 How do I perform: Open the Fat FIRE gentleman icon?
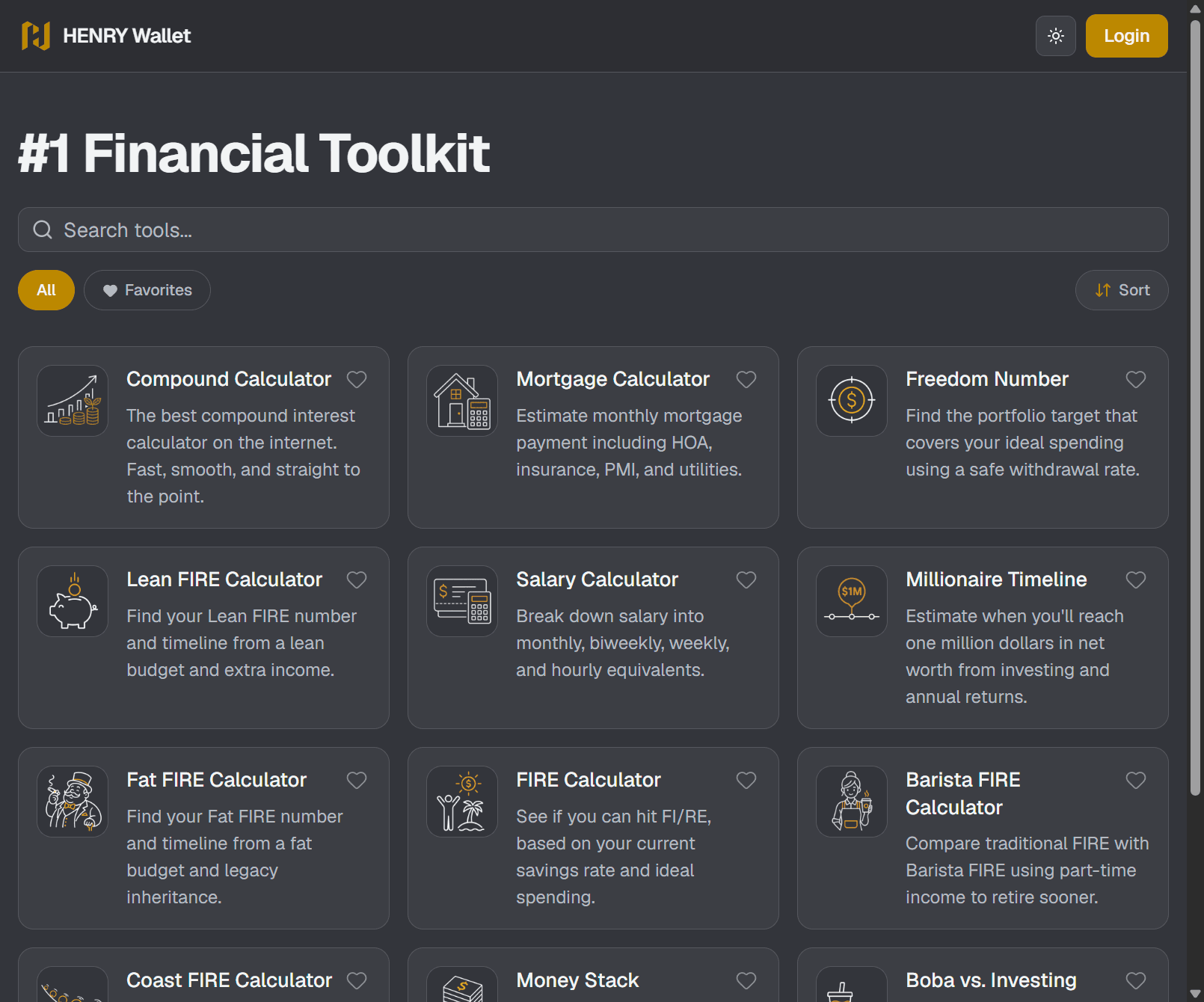tap(73, 802)
